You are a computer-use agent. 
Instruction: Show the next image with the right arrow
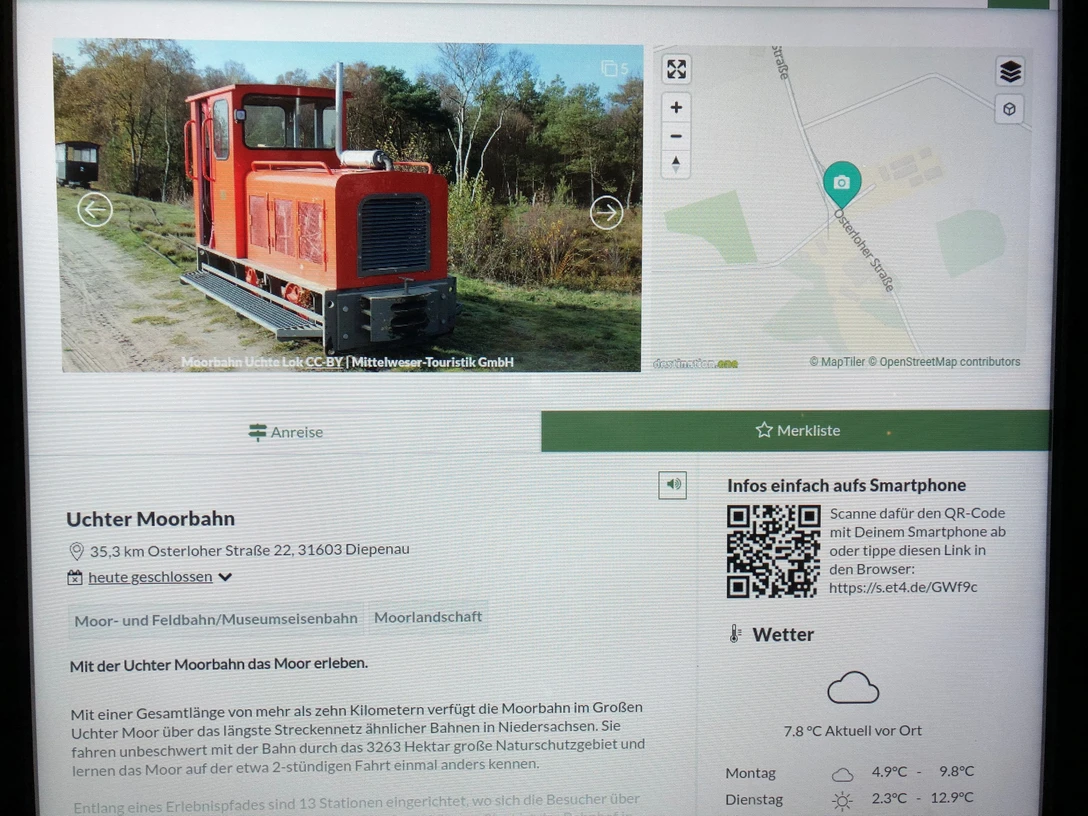point(606,212)
